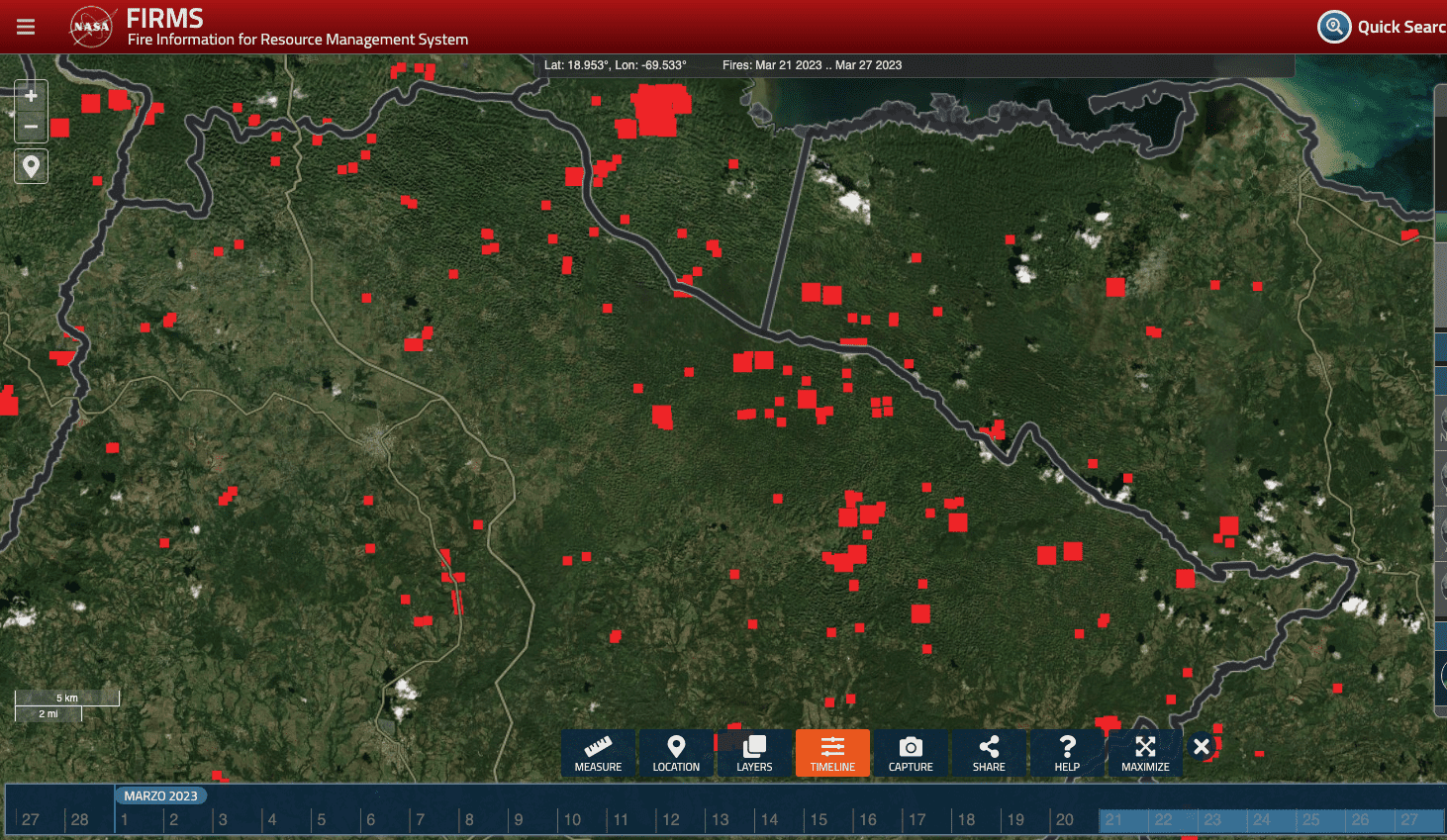This screenshot has width=1447, height=840.
Task: Zoom out of the map
Action: coord(31,127)
